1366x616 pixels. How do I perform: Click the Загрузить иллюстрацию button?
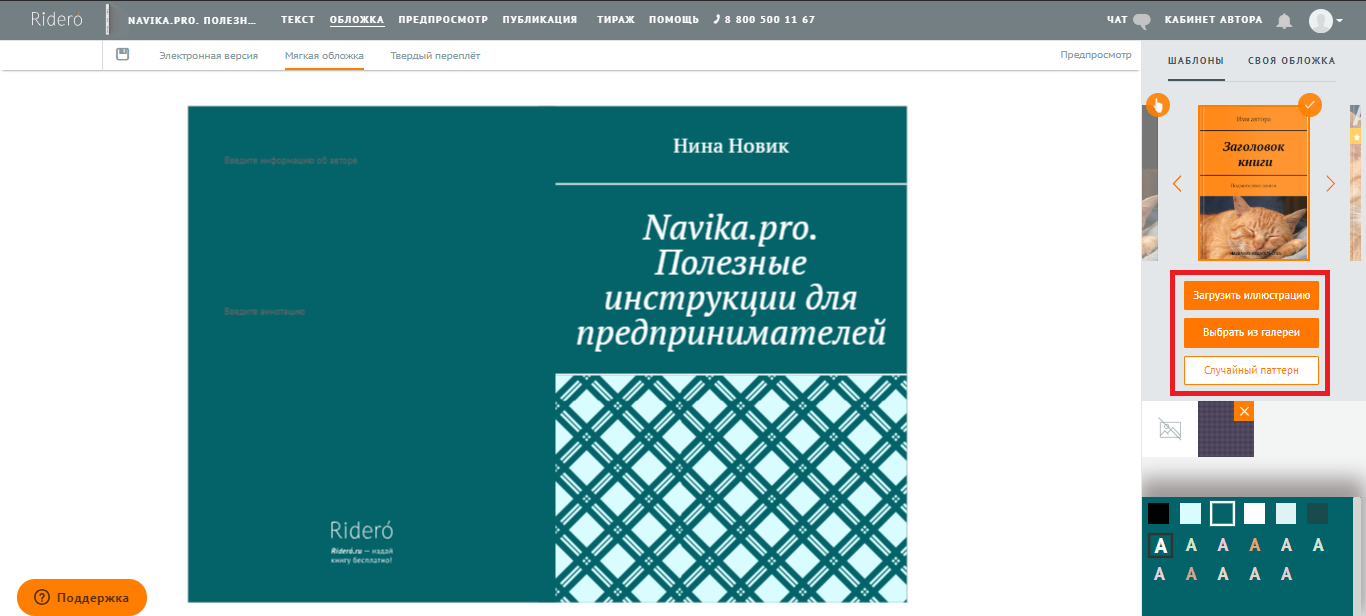click(1251, 296)
